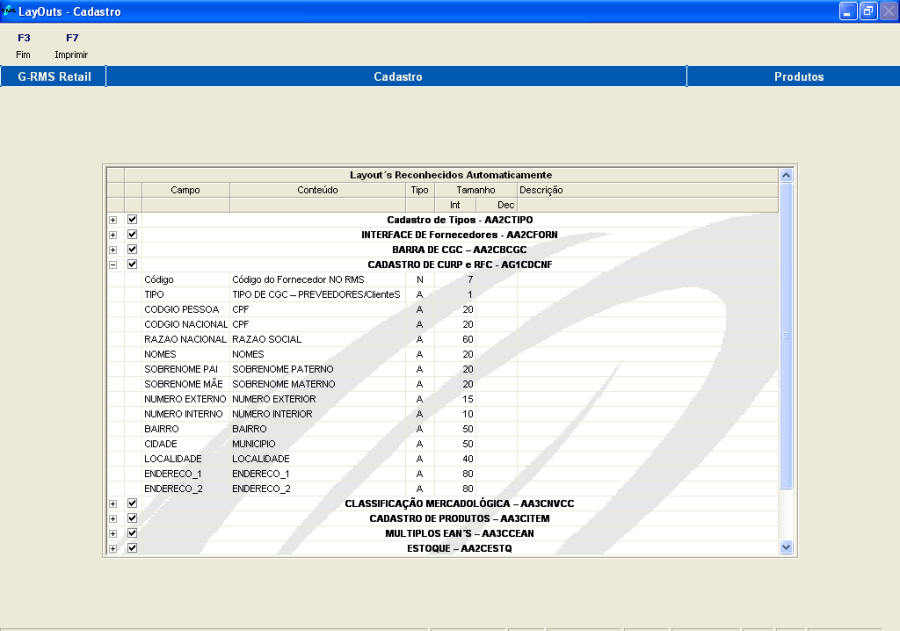Uncheck the ESTOQUE AA2CESTQ checkbox

pos(132,548)
